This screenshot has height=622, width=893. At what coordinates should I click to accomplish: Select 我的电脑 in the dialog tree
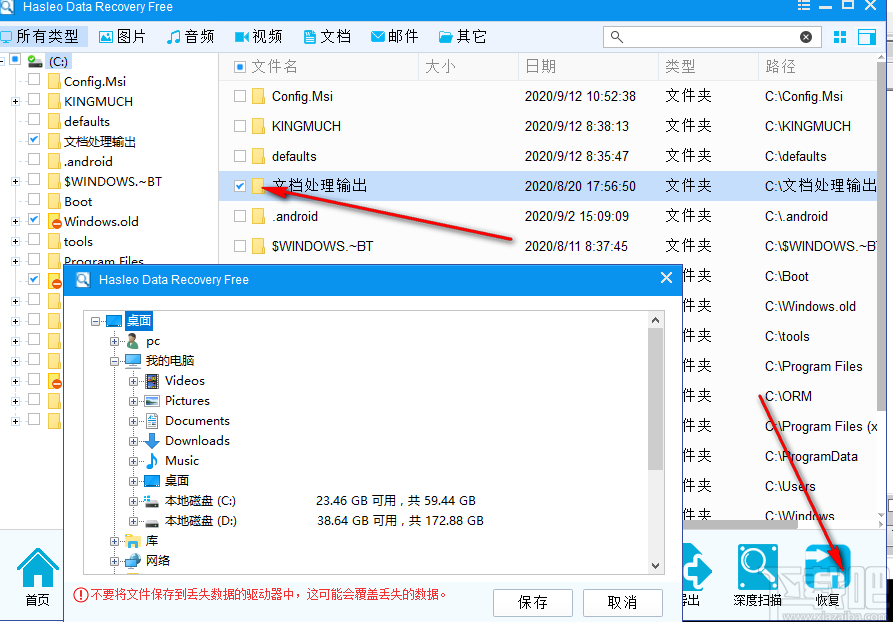170,361
